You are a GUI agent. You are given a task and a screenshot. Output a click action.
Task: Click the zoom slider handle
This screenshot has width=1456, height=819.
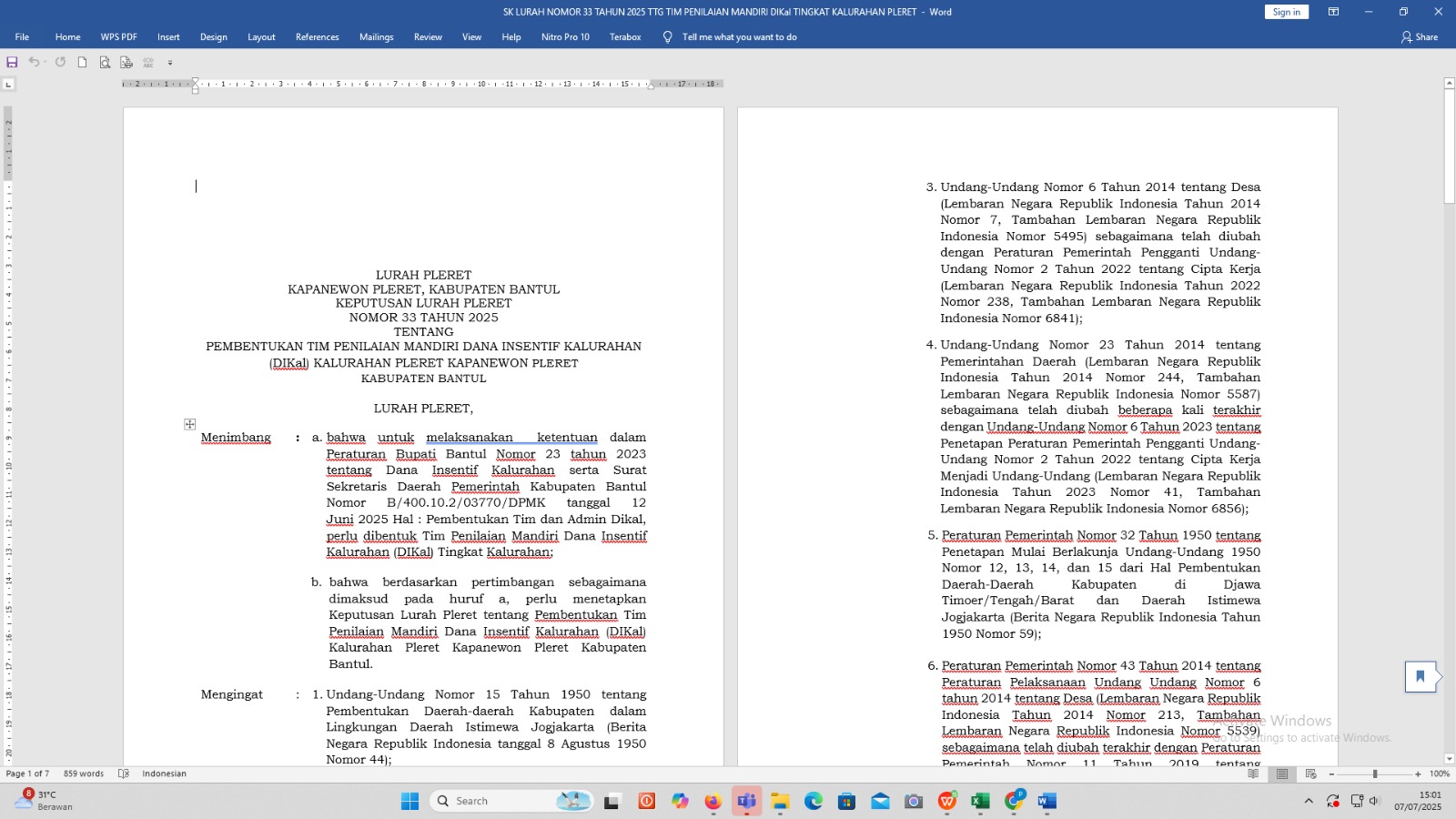pos(1375,774)
